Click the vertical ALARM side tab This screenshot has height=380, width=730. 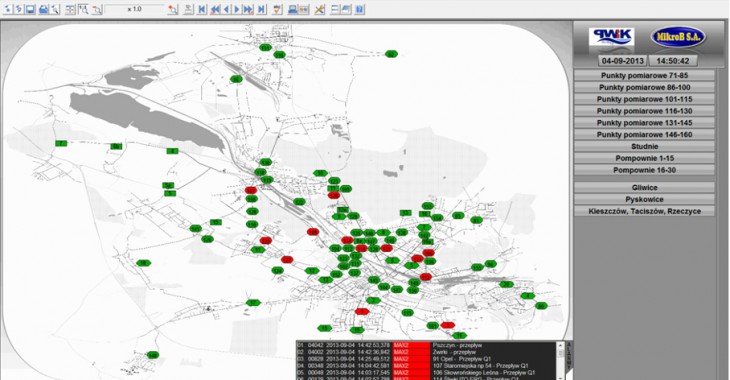tap(569, 356)
